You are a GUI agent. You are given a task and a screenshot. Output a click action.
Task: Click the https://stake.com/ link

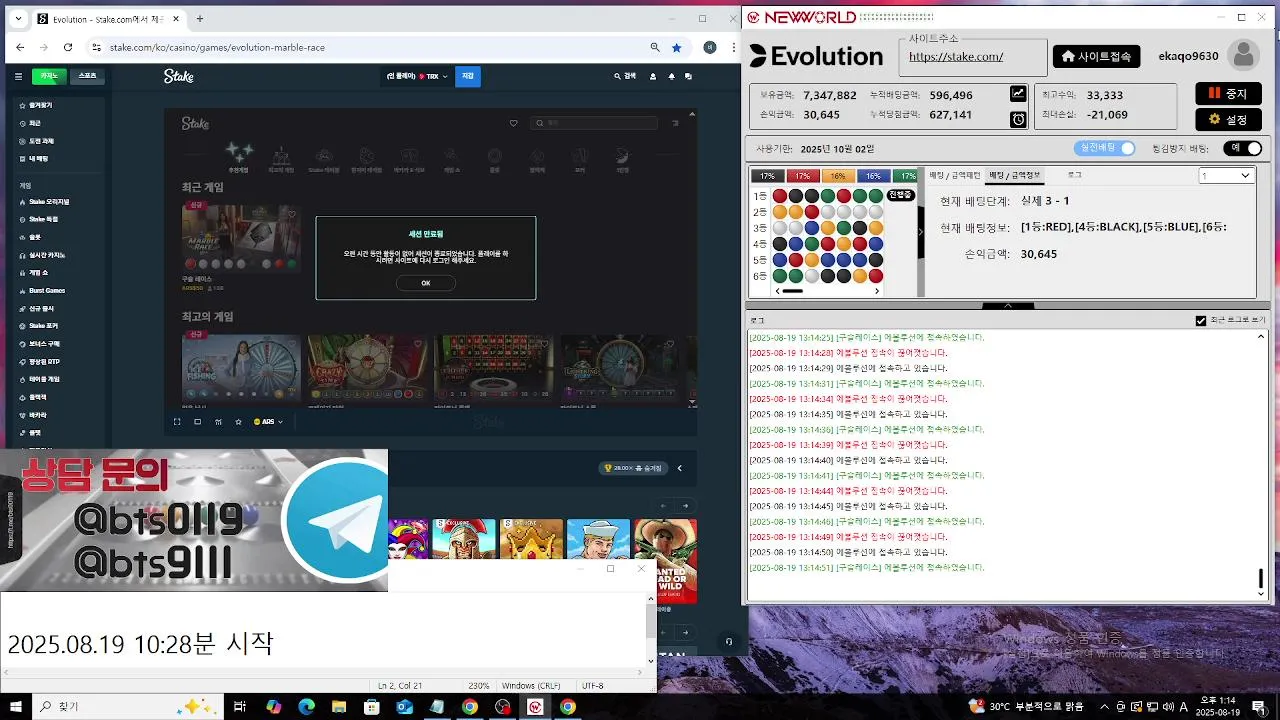[956, 57]
